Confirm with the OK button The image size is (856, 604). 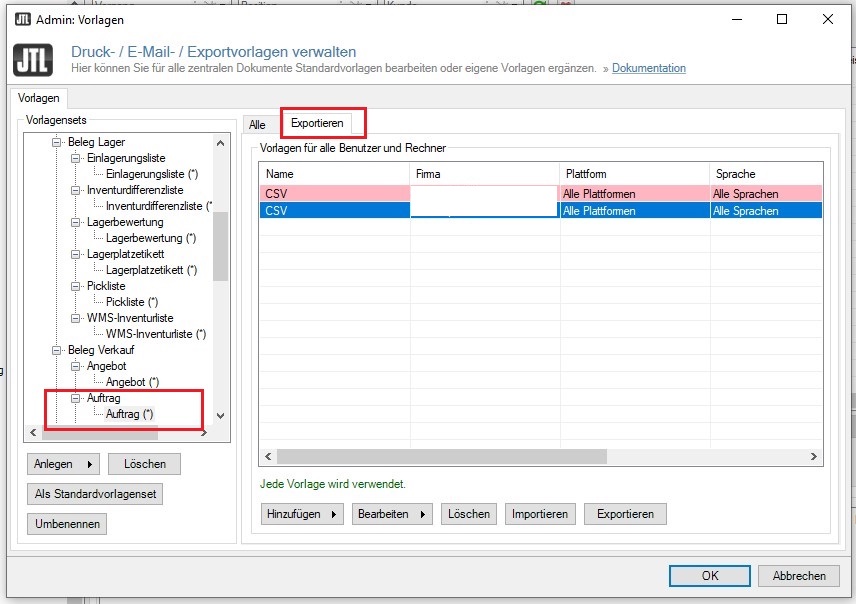(x=709, y=575)
